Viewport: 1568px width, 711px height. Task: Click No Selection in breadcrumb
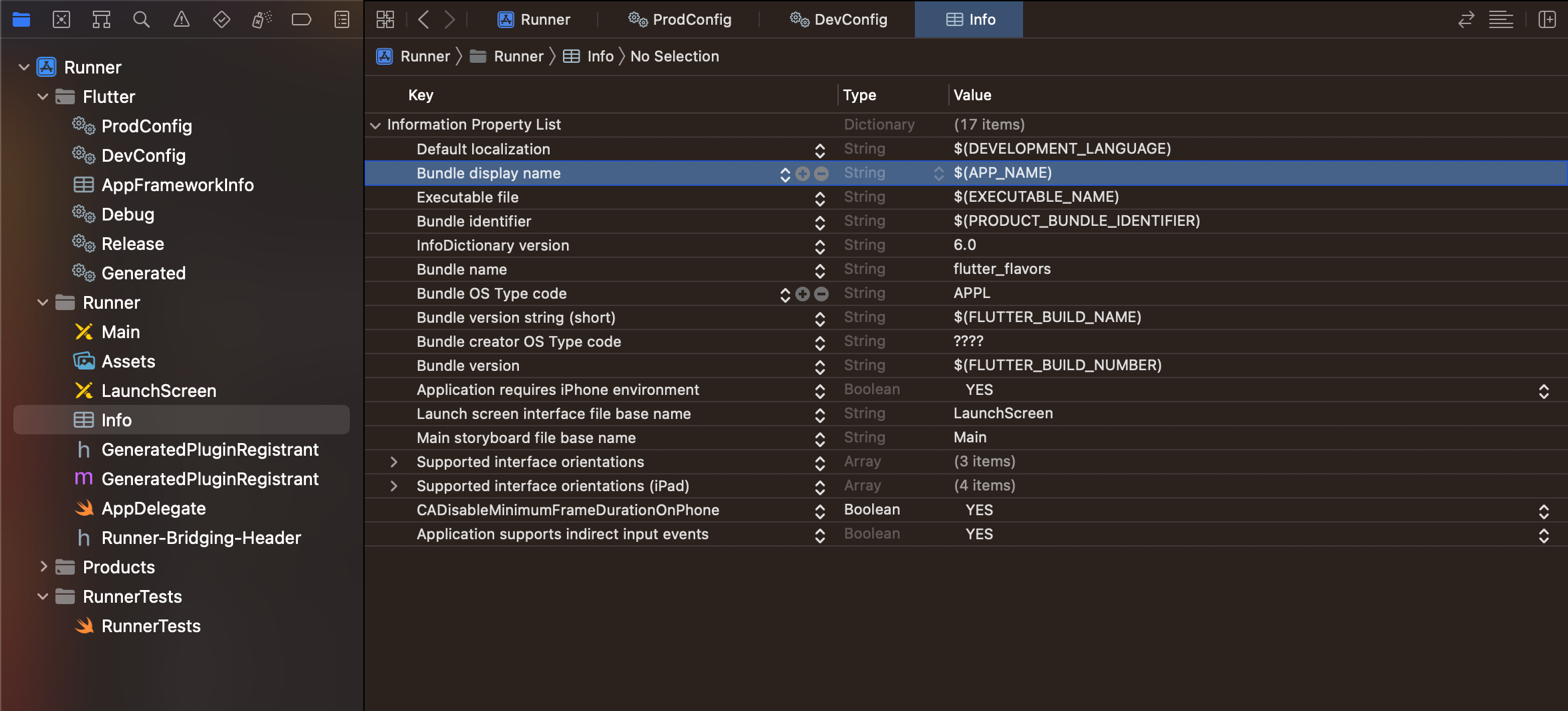pyautogui.click(x=674, y=56)
